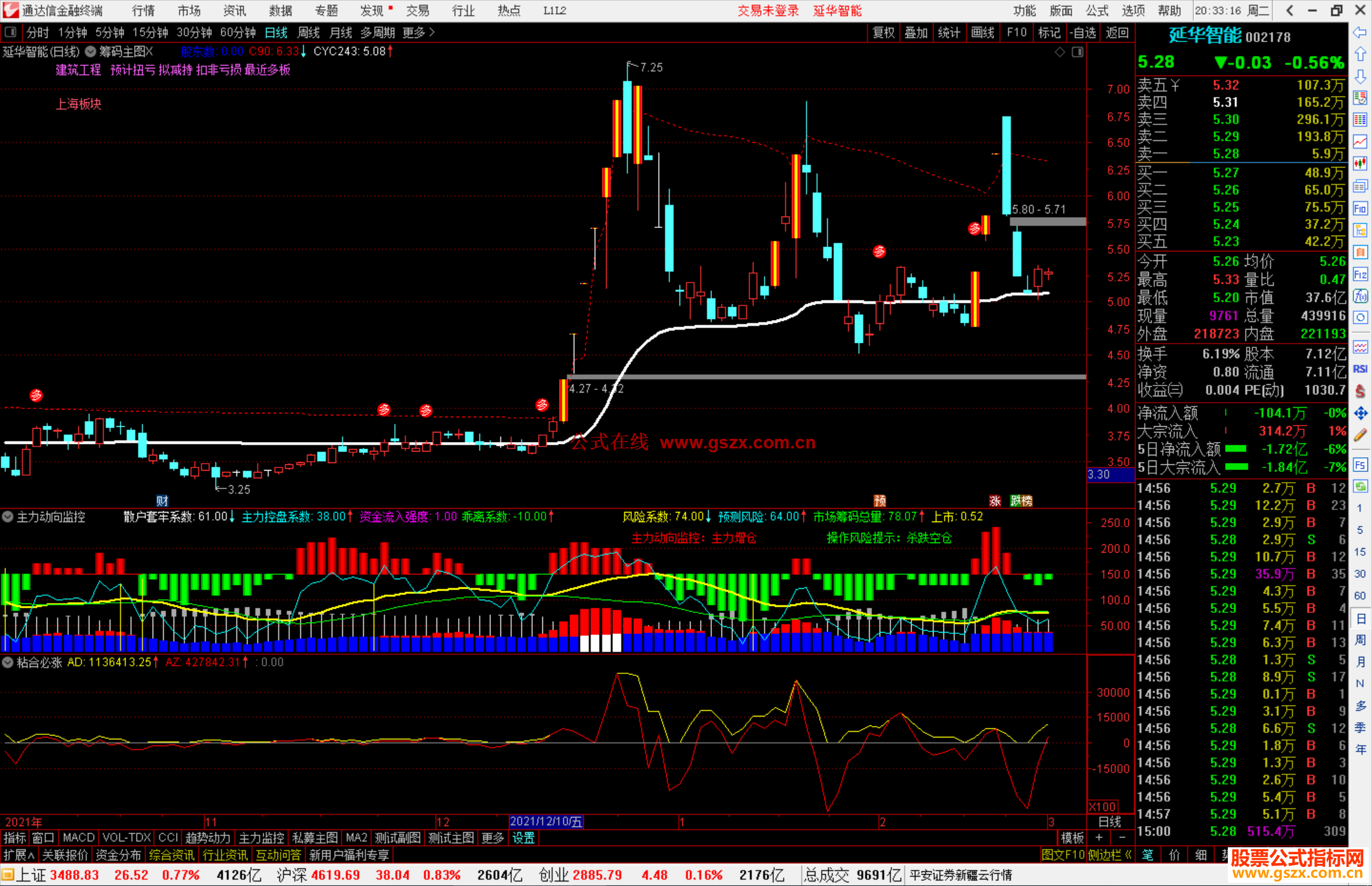This screenshot has height=886, width=1372.
Task: Toggle the 粘合必涨 panel circle
Action: click(8, 662)
